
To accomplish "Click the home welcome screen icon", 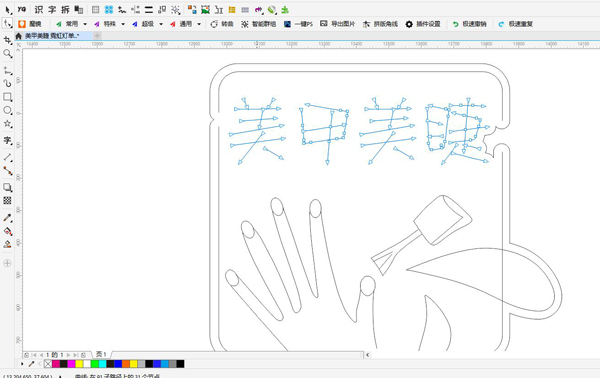I will pos(19,36).
